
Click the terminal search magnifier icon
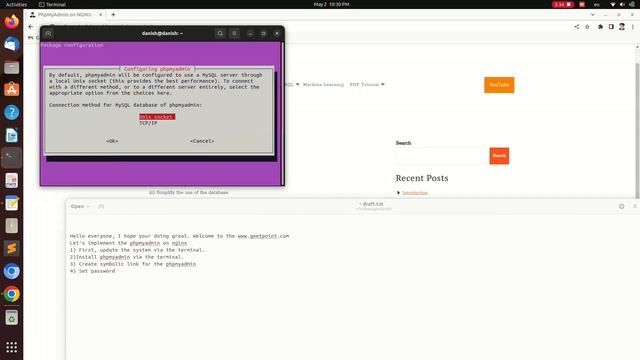[x=220, y=33]
